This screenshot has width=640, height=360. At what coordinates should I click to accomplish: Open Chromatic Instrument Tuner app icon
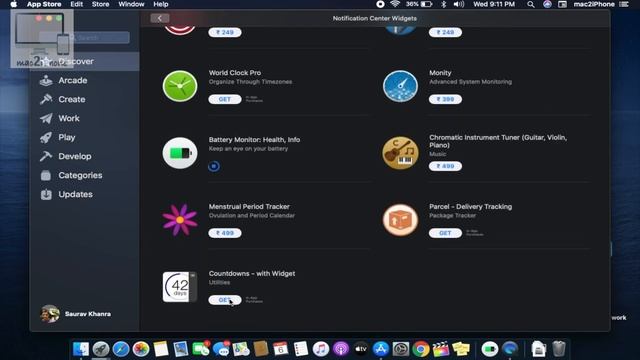(400, 153)
